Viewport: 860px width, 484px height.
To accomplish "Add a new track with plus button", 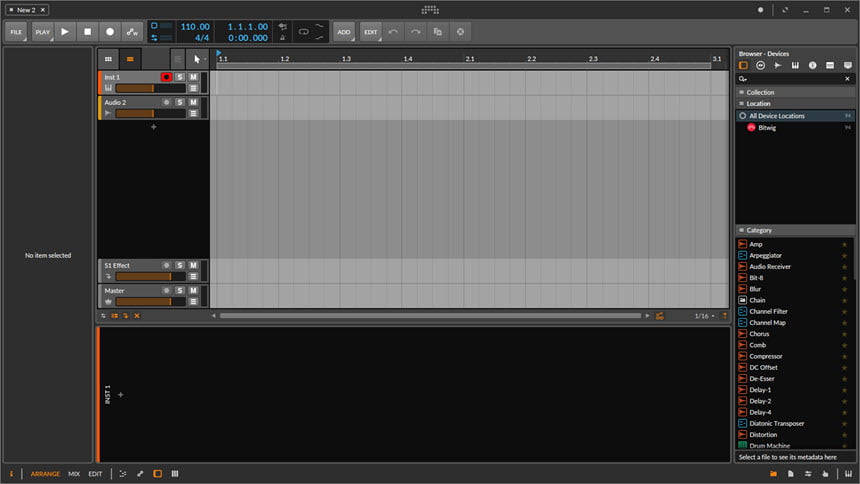I will point(154,127).
